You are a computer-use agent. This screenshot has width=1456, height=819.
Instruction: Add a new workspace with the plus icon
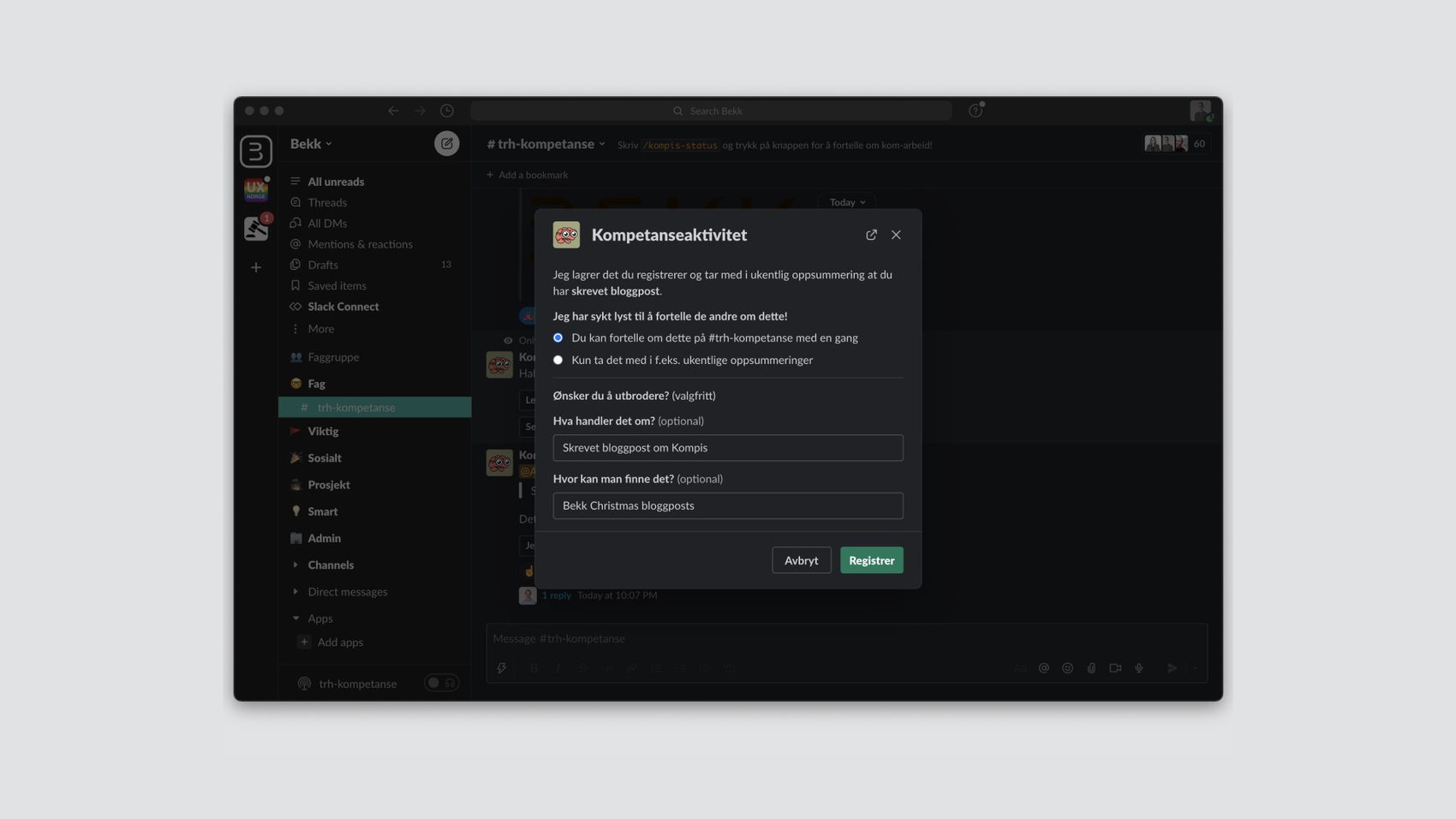click(255, 267)
